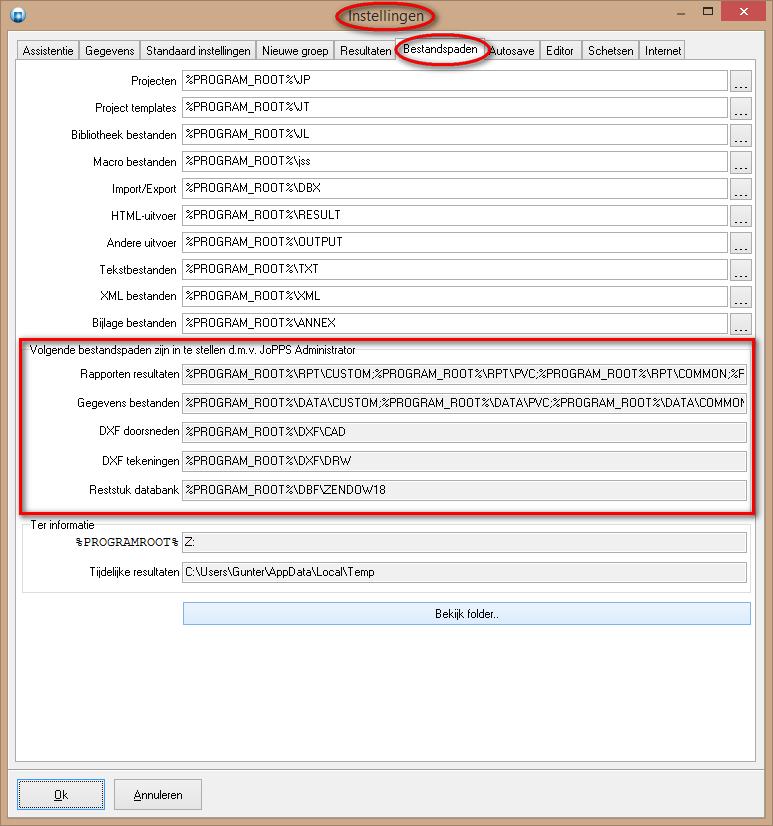The image size is (773, 826).
Task: Browse for the Andere uitvoer folder
Action: (740, 242)
